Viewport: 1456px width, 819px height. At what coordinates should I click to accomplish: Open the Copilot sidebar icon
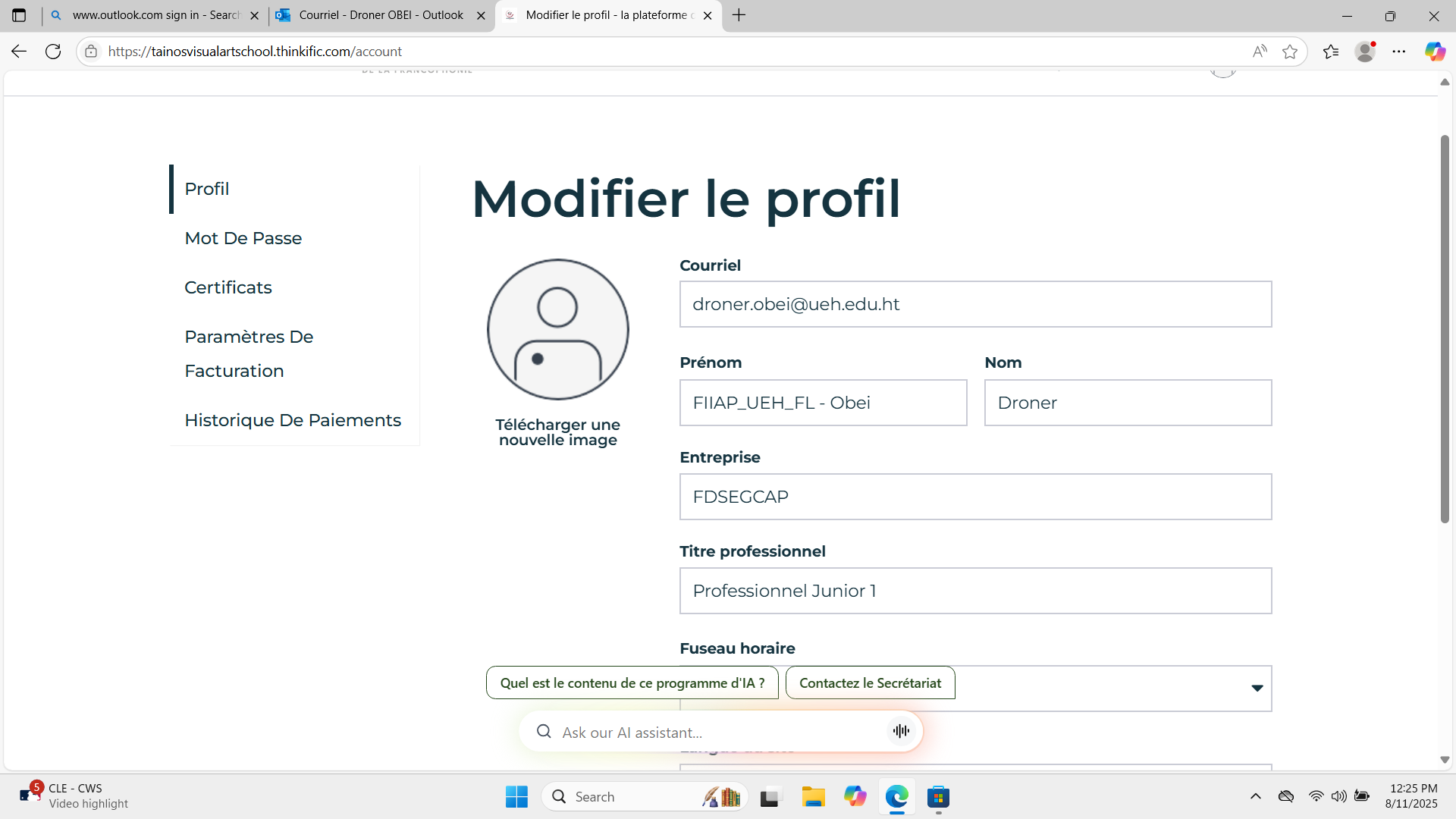pos(1434,52)
